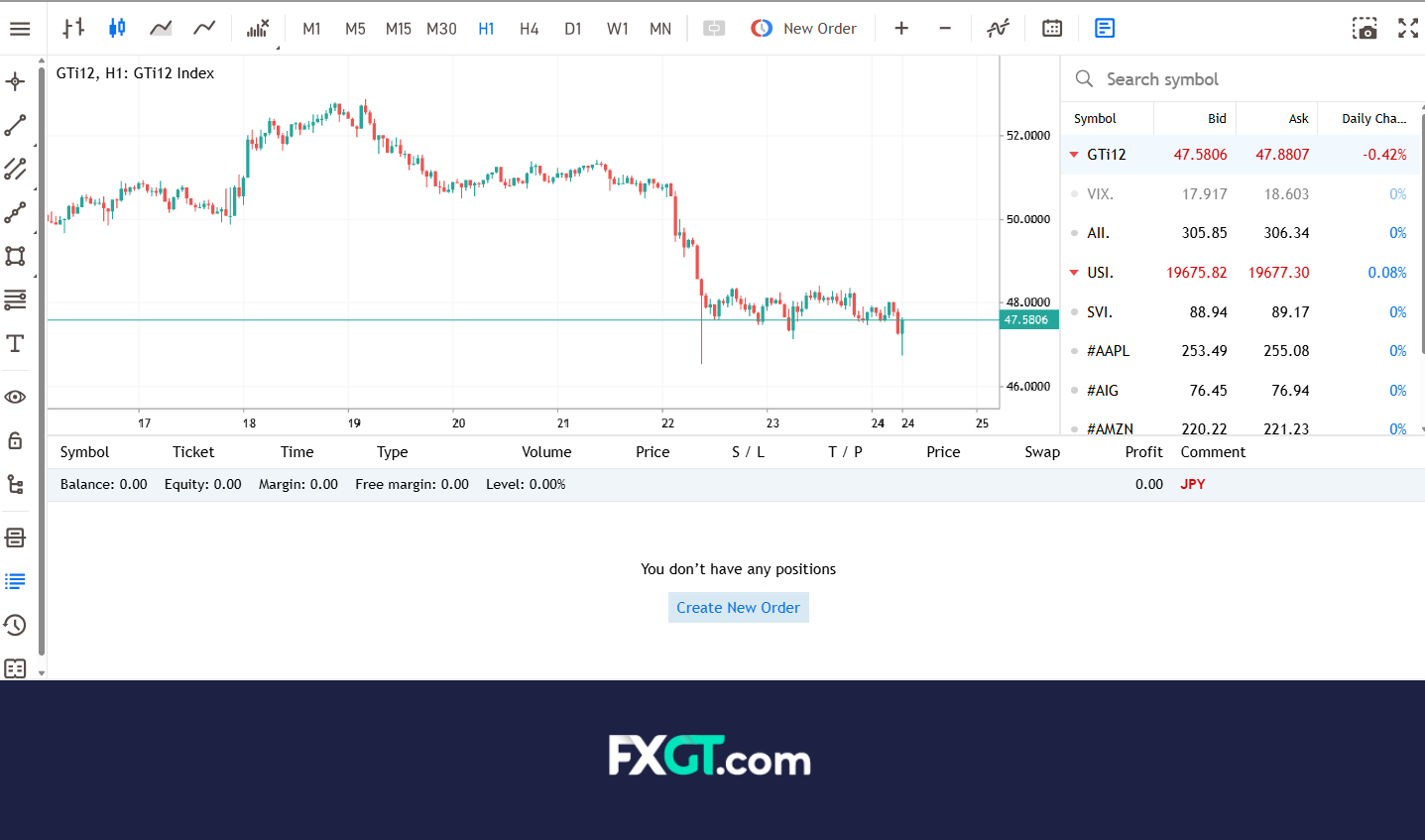
Task: Select the crosshair cursor tool
Action: (16, 82)
